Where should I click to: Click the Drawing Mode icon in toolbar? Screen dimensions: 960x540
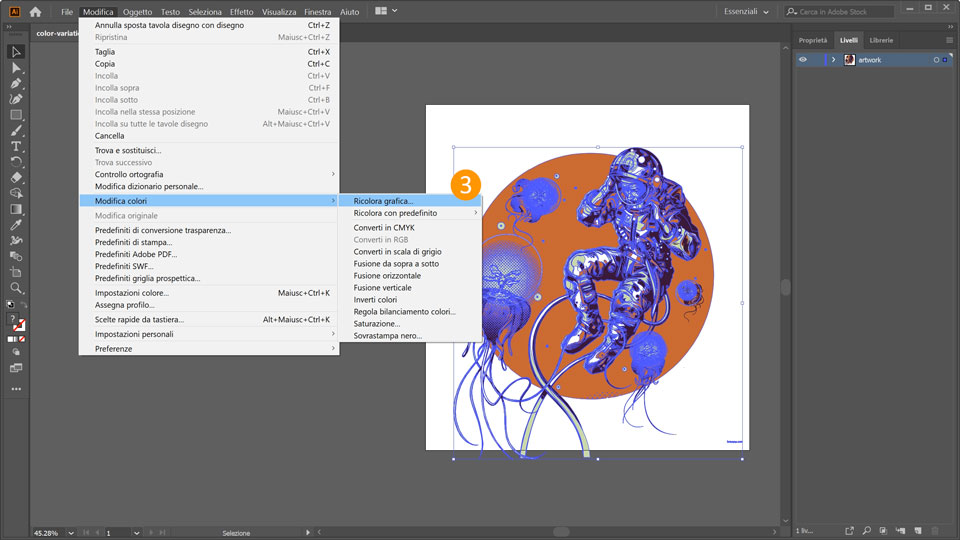pos(16,353)
